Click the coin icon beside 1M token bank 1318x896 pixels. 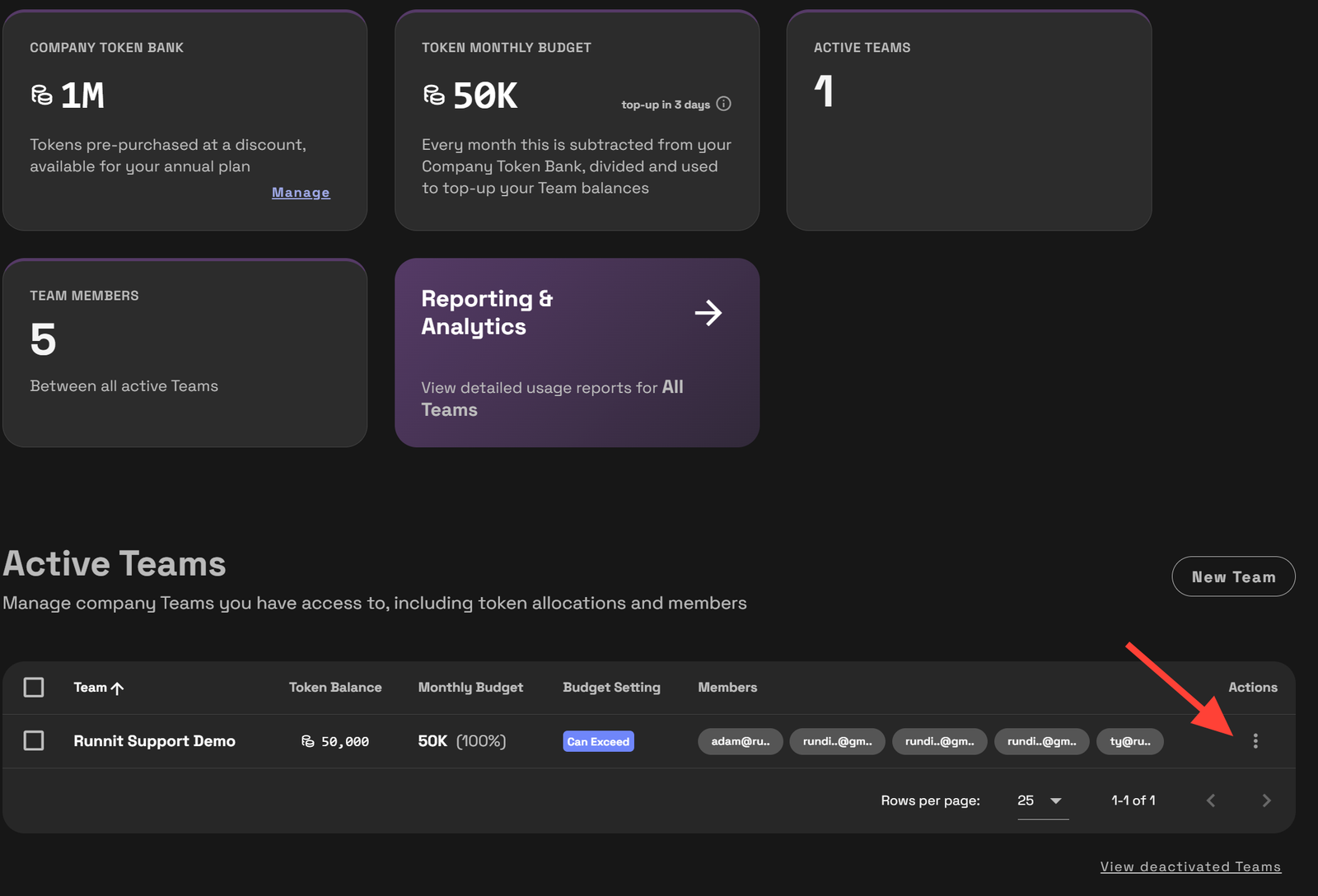coord(41,96)
